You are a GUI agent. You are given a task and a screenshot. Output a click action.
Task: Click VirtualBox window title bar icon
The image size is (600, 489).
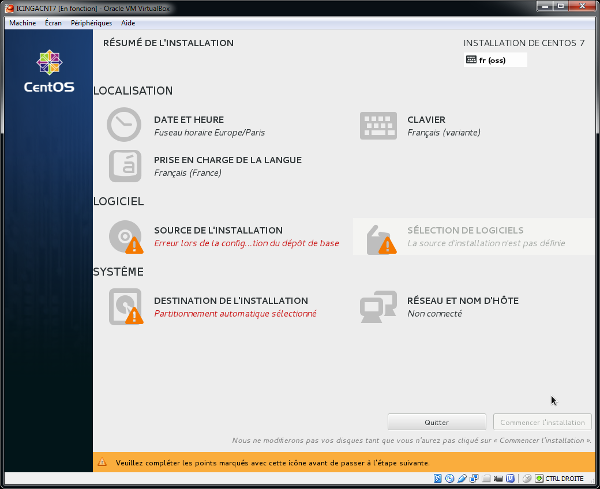(9, 8)
